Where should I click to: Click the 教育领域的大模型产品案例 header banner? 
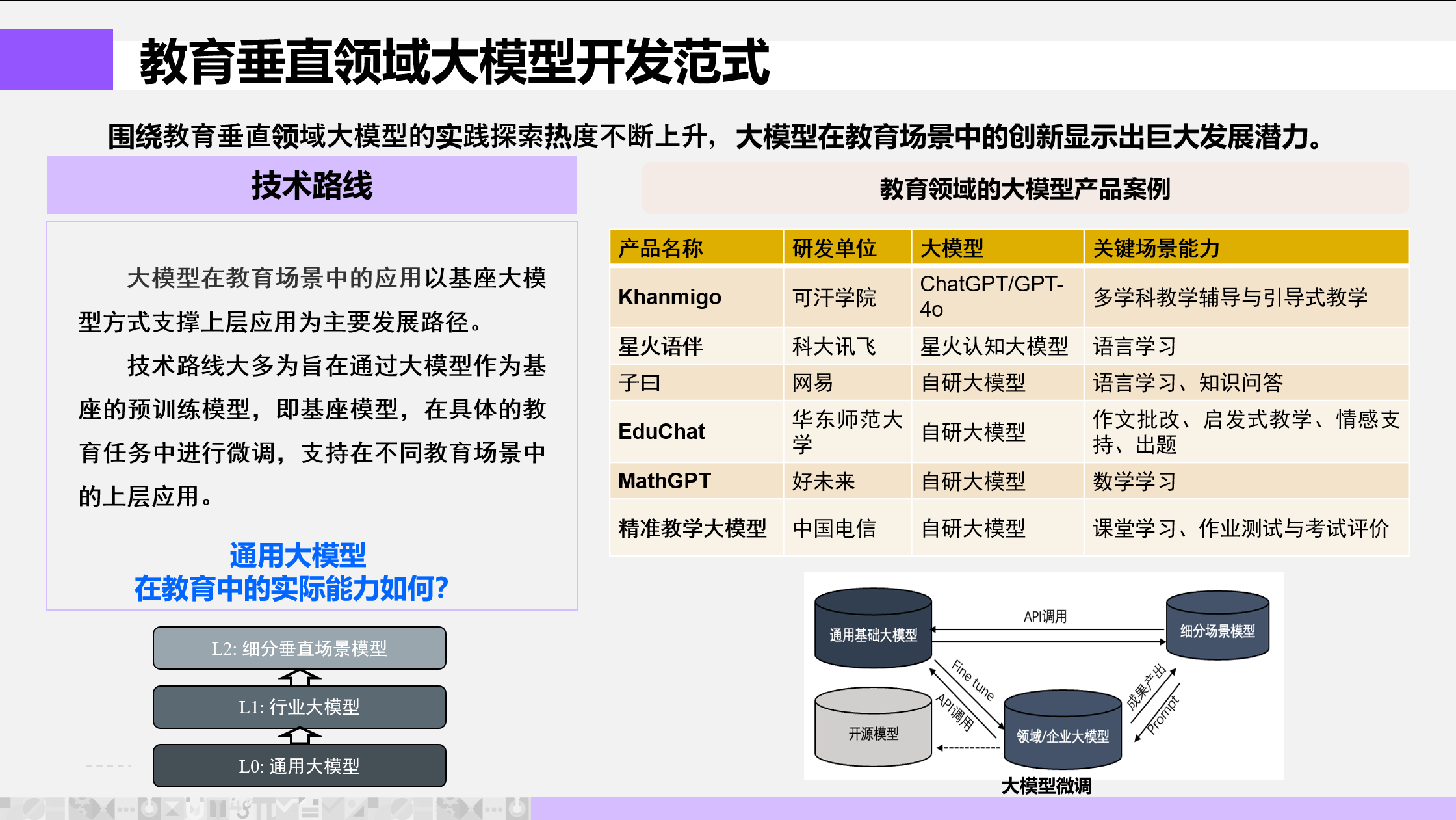(x=1024, y=189)
